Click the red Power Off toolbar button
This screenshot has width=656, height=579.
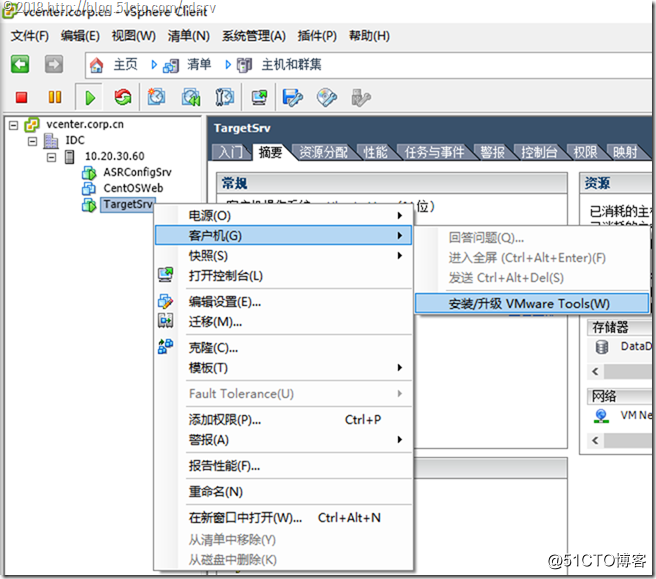point(21,97)
